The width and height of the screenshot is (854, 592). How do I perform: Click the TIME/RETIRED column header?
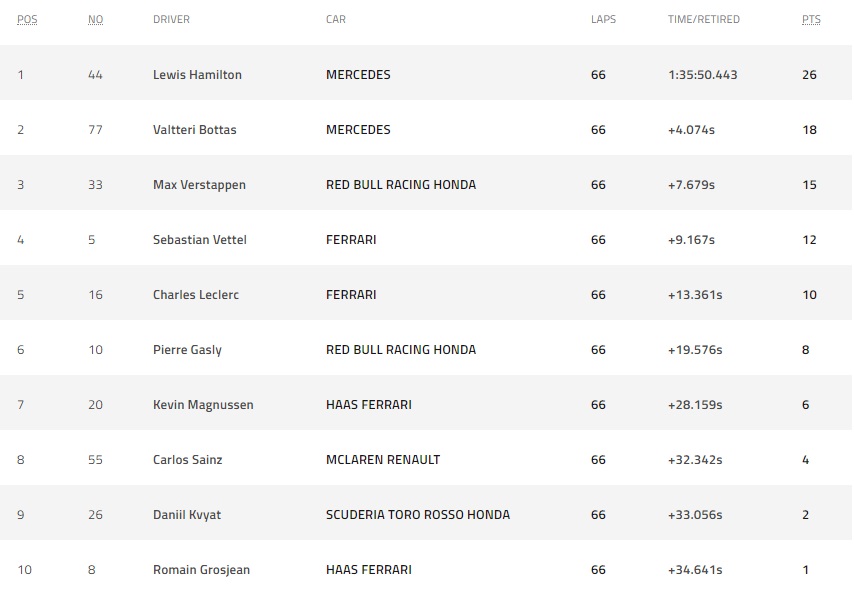point(704,19)
